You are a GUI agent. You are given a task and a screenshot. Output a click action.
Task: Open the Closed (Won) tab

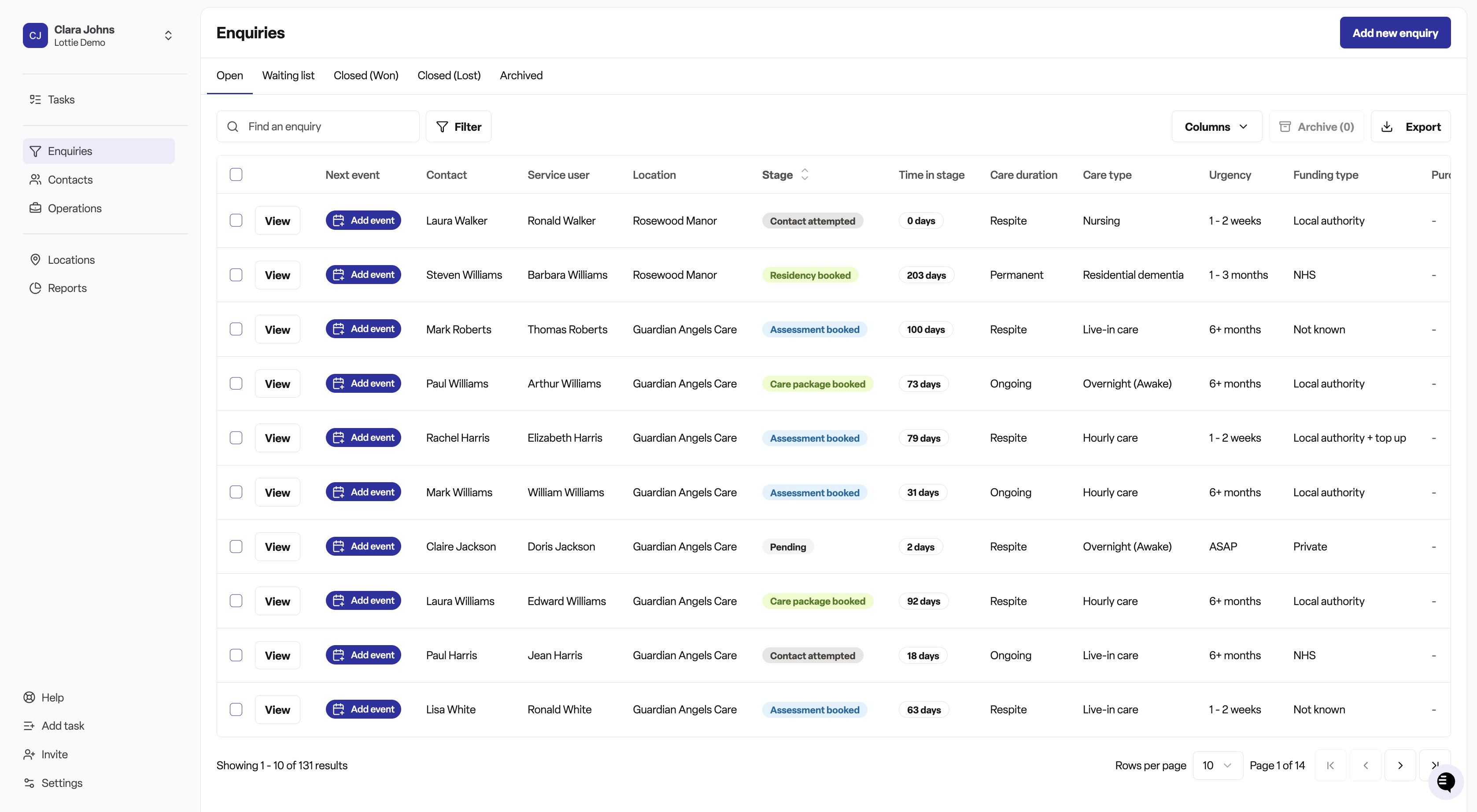point(366,75)
